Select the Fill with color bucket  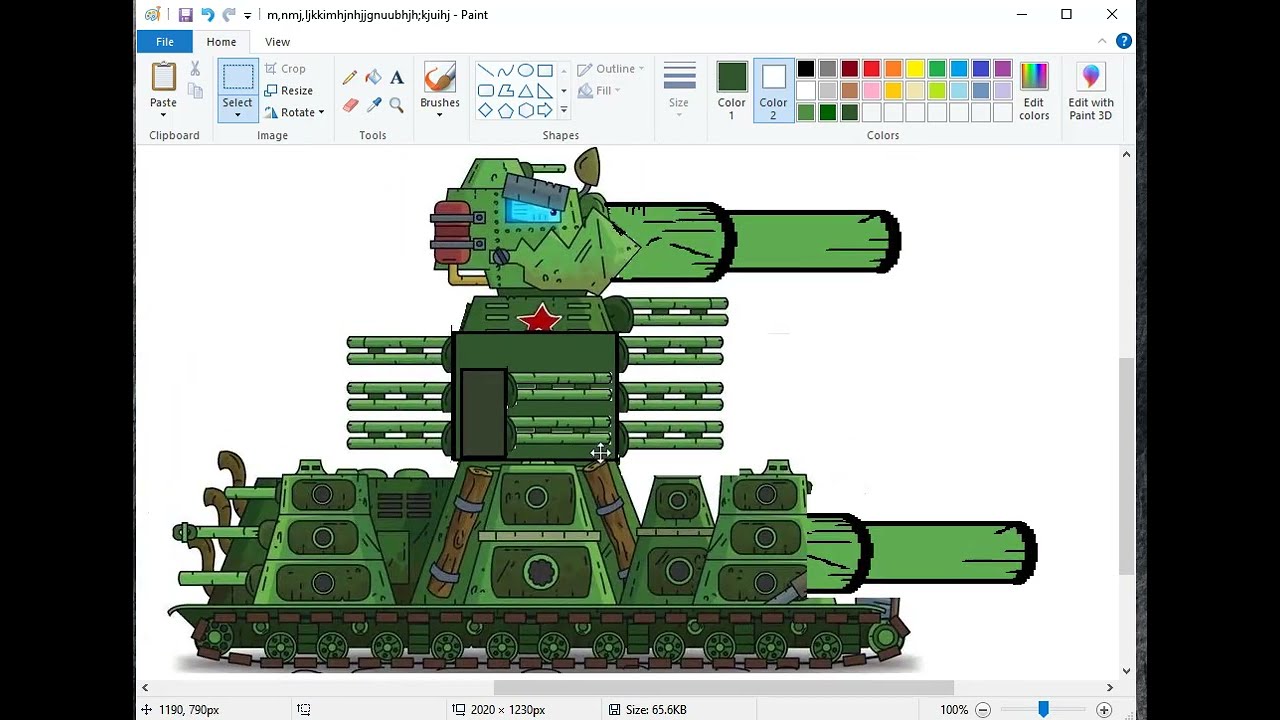[x=373, y=77]
